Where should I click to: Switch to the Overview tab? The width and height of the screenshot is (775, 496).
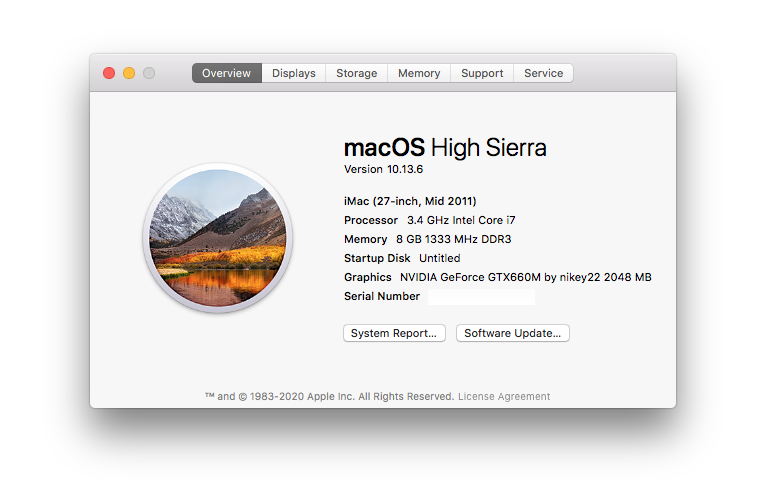(227, 73)
